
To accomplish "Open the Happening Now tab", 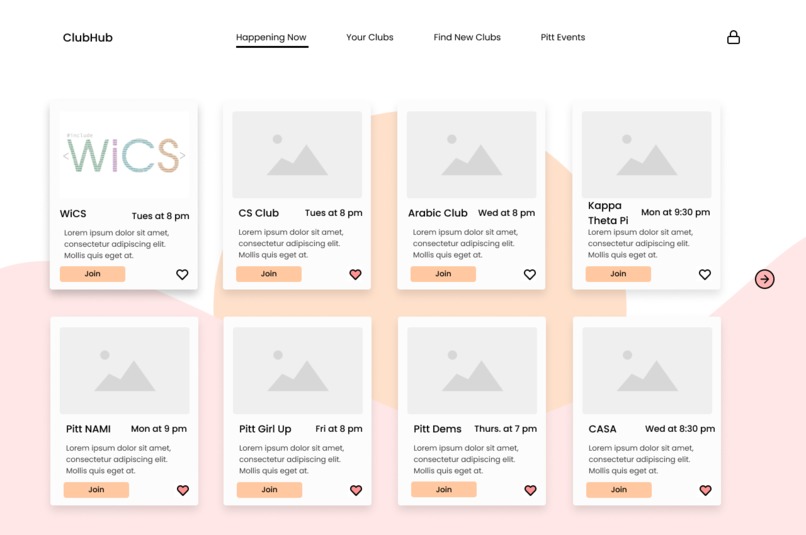I will coord(271,38).
